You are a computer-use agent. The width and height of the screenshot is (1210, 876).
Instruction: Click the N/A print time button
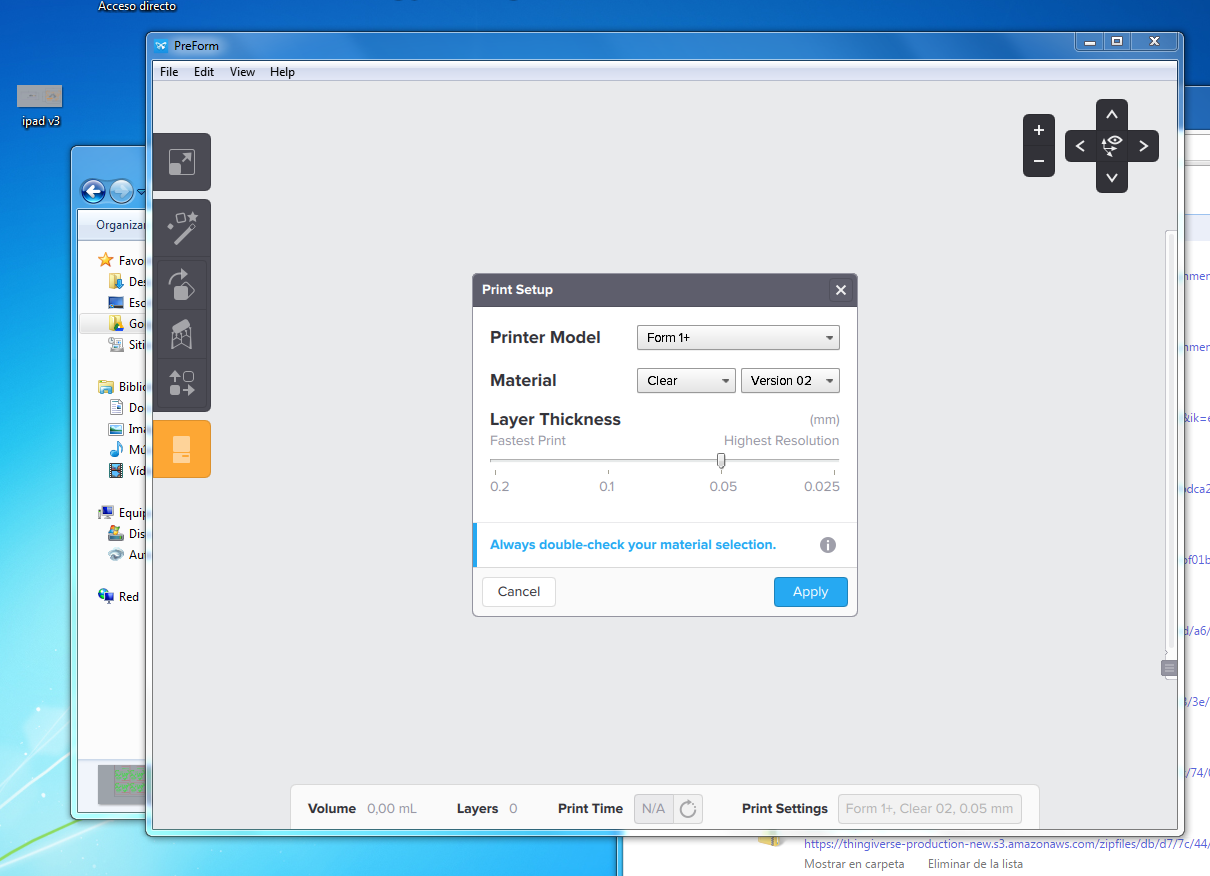tap(653, 809)
